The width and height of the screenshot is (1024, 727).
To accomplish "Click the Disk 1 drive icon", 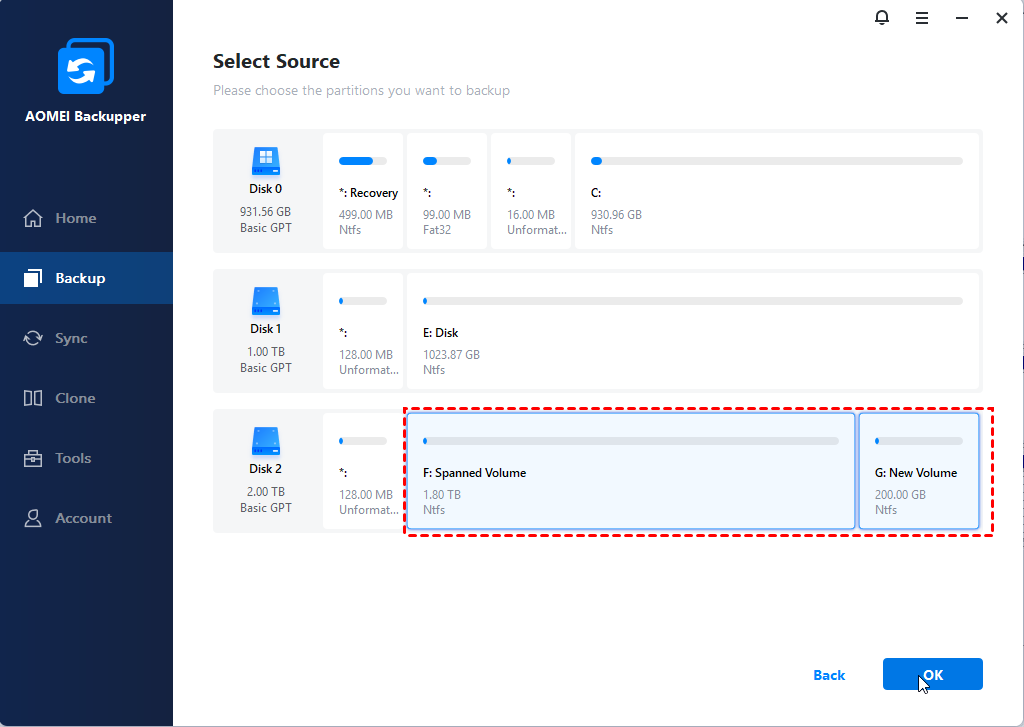I will click(x=265, y=299).
